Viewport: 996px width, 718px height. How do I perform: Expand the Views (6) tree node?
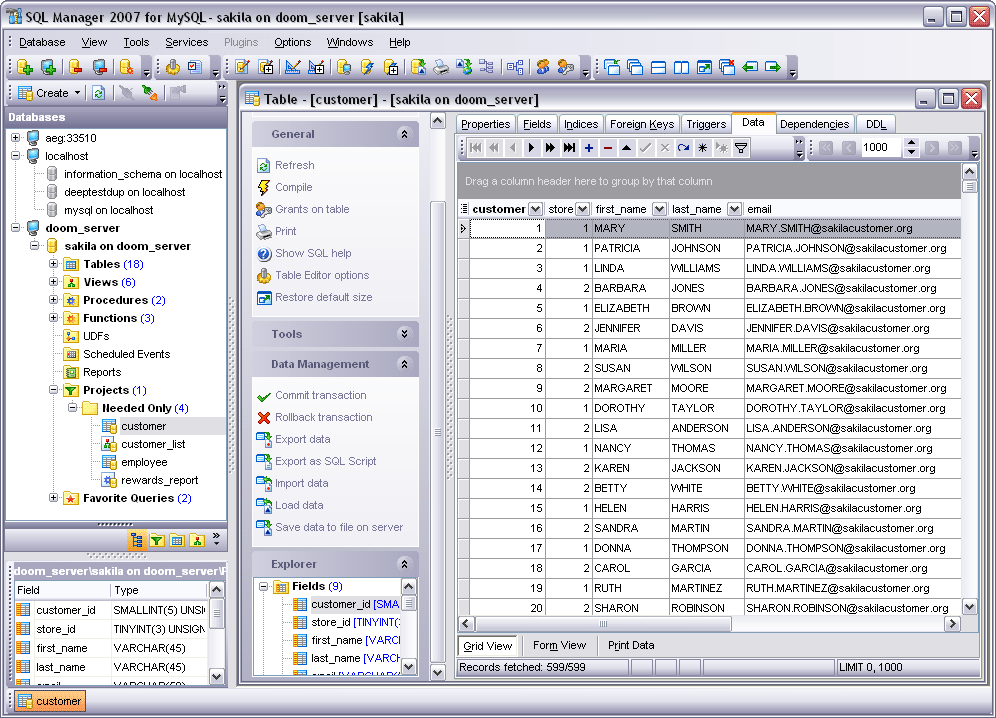click(x=54, y=281)
